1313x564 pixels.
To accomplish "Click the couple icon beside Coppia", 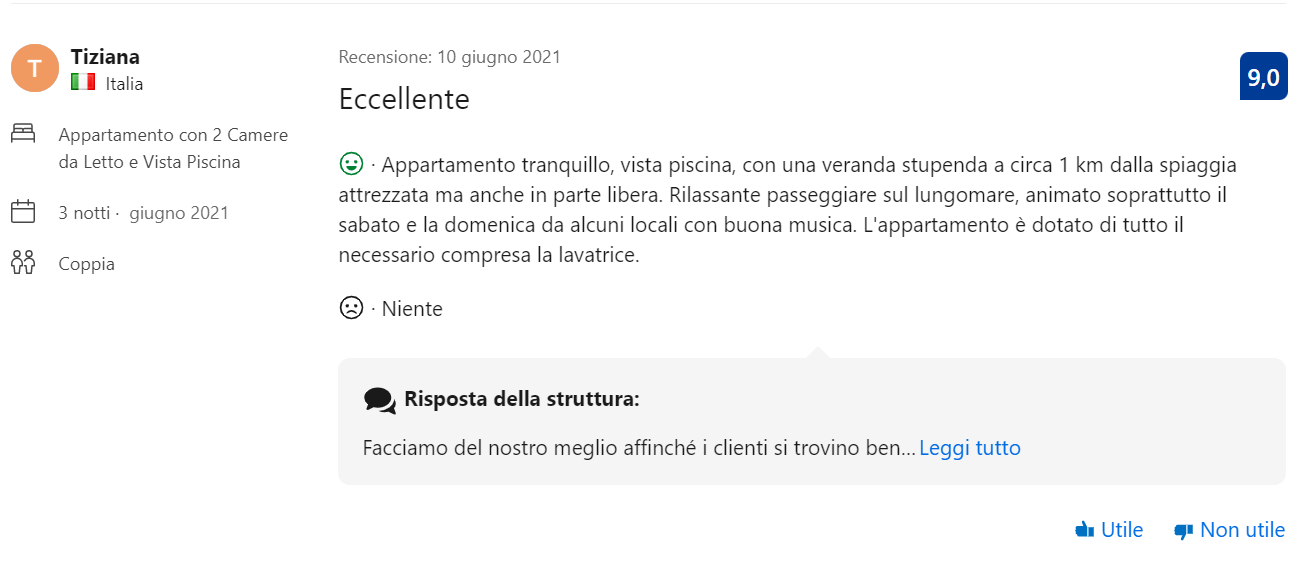I will 23,264.
